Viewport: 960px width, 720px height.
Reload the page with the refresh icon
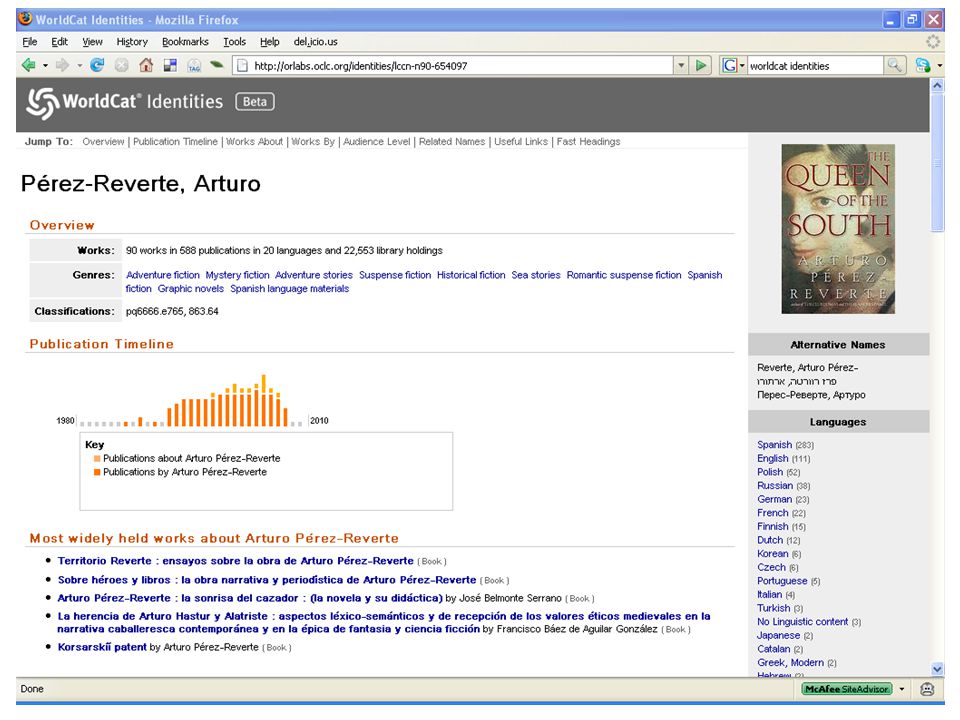97,65
